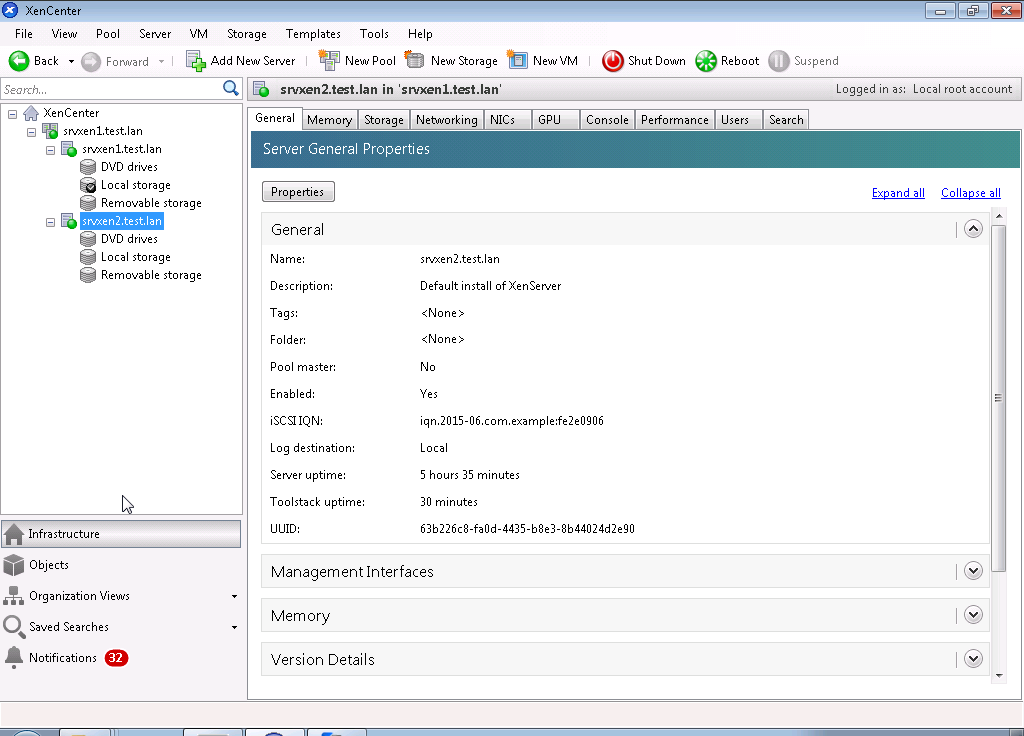Click the scrollbar up arrow
This screenshot has width=1024, height=736.
click(x=999, y=216)
